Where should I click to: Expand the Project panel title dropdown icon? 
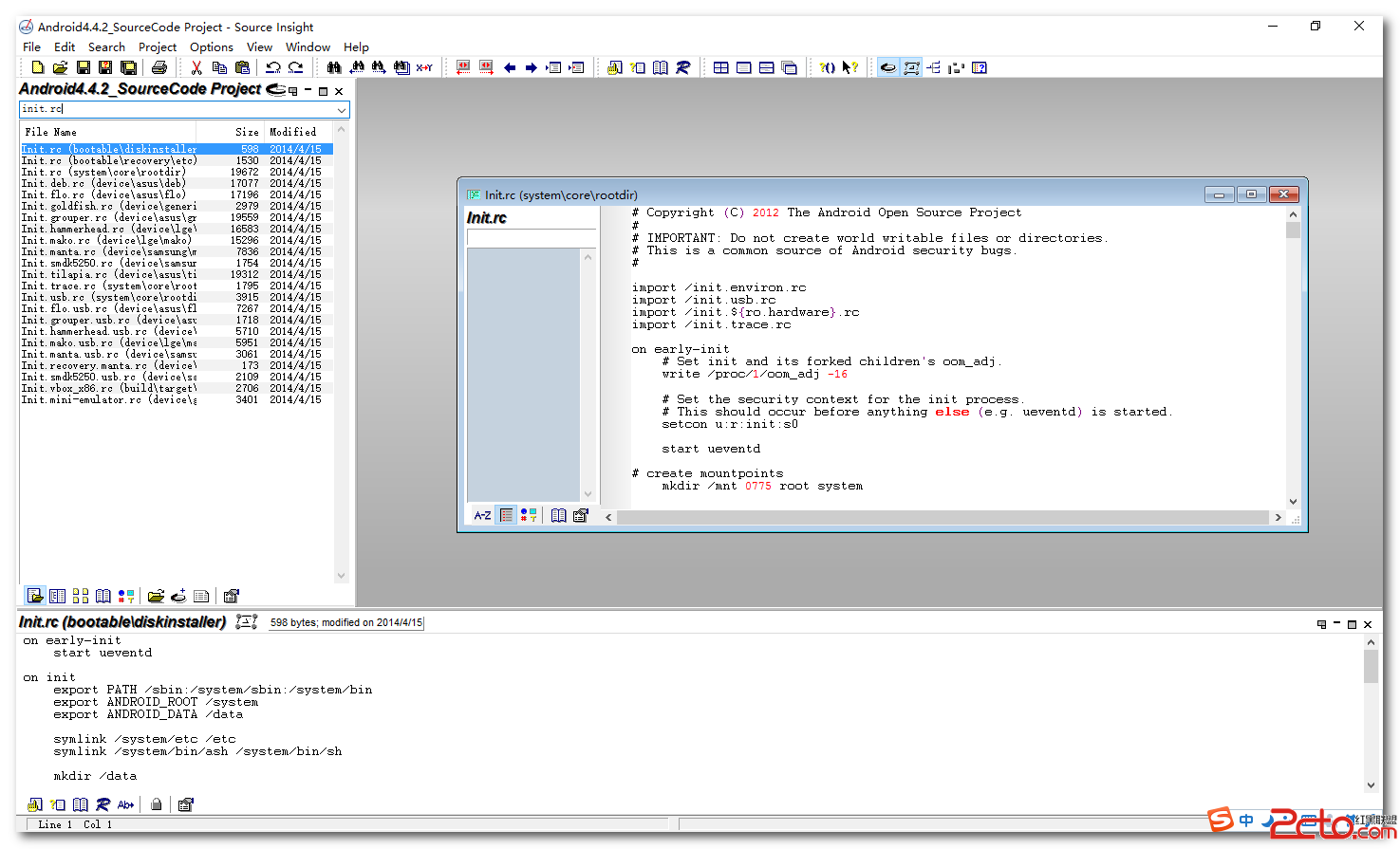pos(276,90)
